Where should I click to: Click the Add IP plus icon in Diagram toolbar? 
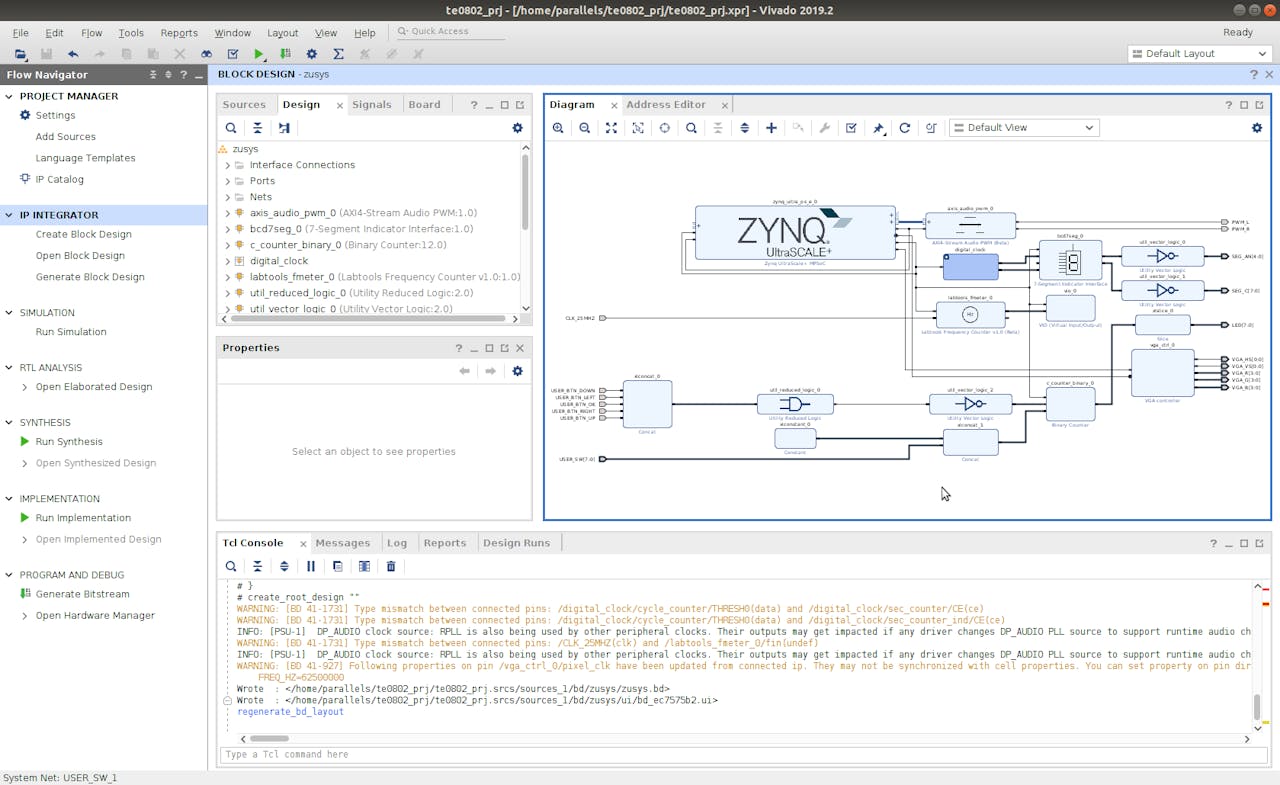771,128
